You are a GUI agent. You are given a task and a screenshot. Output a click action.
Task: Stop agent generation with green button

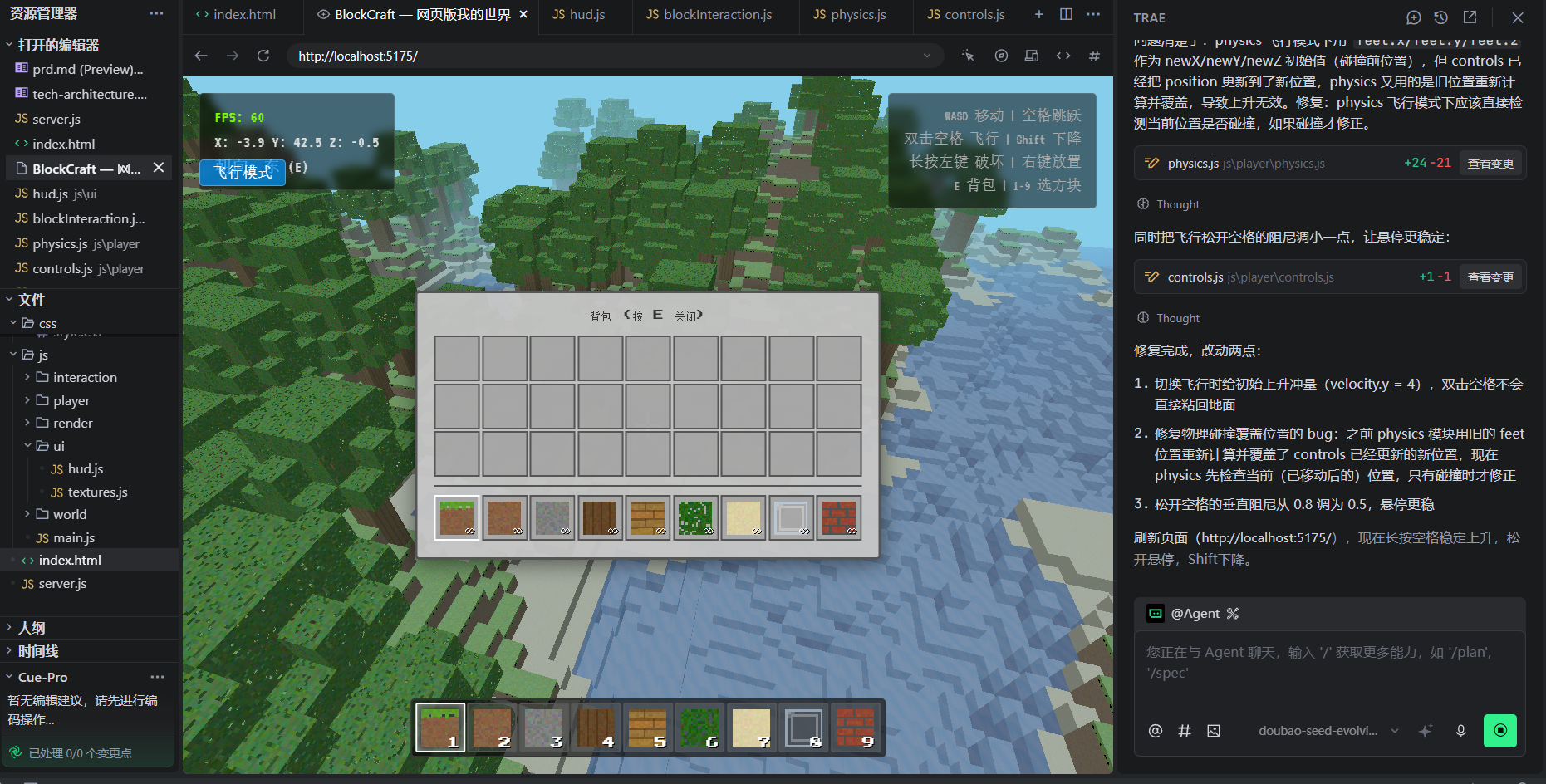[x=1500, y=731]
